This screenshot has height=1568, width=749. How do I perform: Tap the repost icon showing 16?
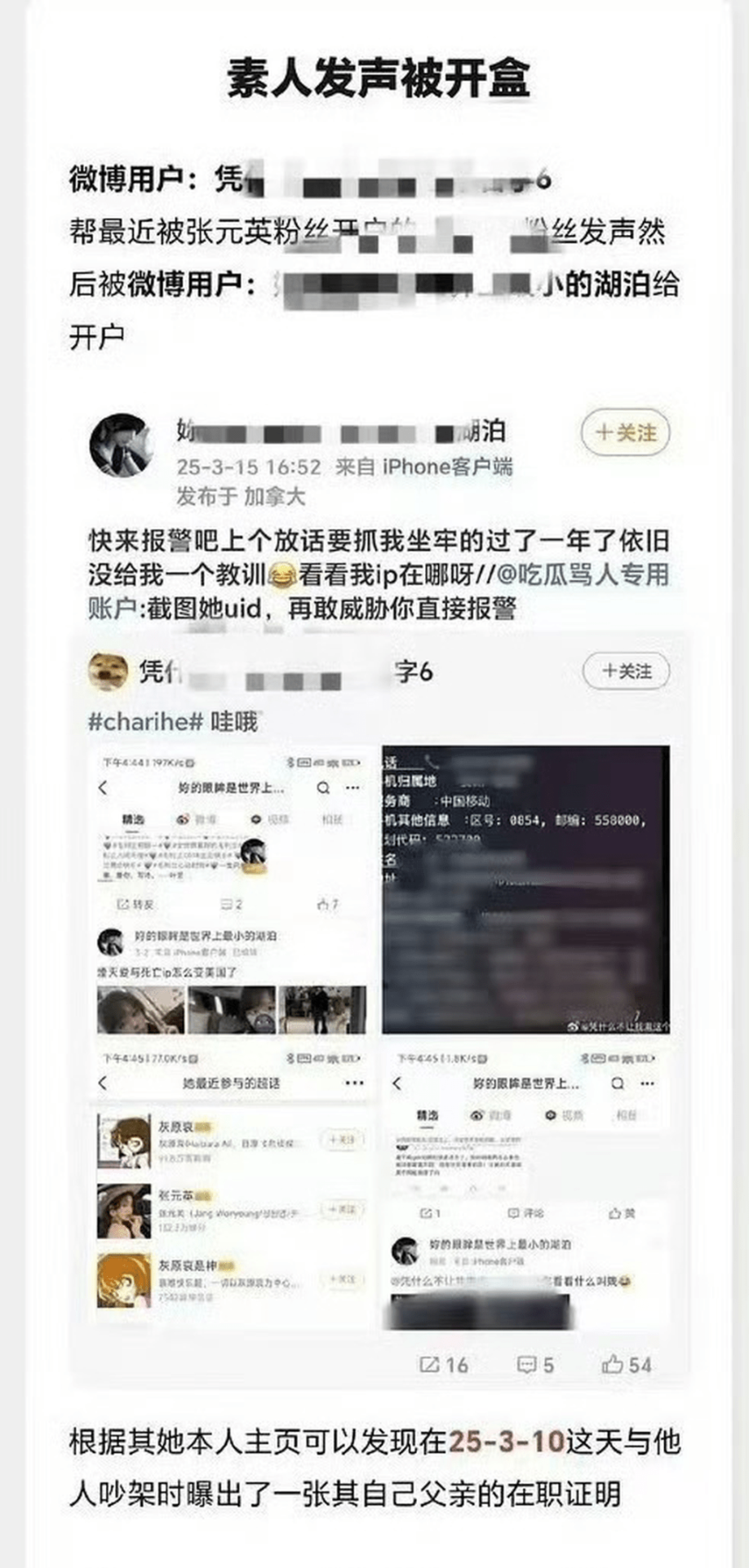coord(443,1365)
